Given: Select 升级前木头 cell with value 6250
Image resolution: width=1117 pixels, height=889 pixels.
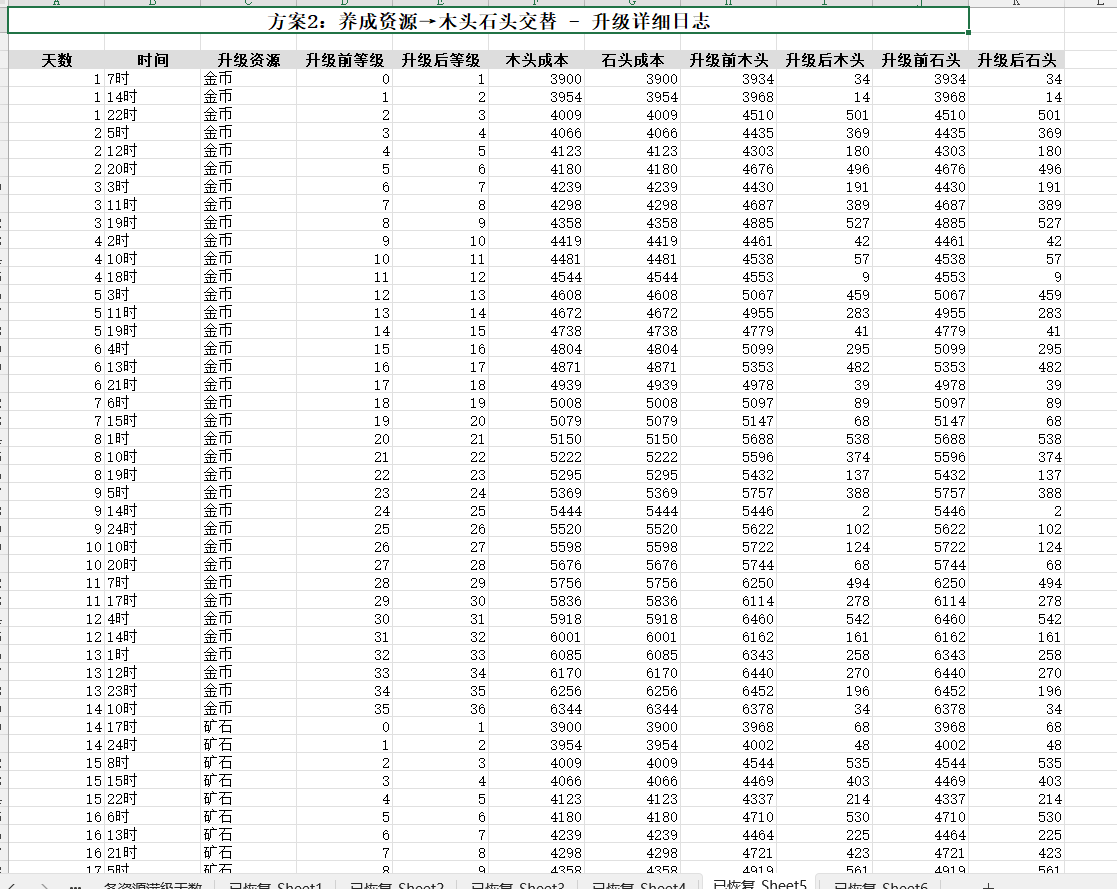Looking at the screenshot, I should pos(729,583).
